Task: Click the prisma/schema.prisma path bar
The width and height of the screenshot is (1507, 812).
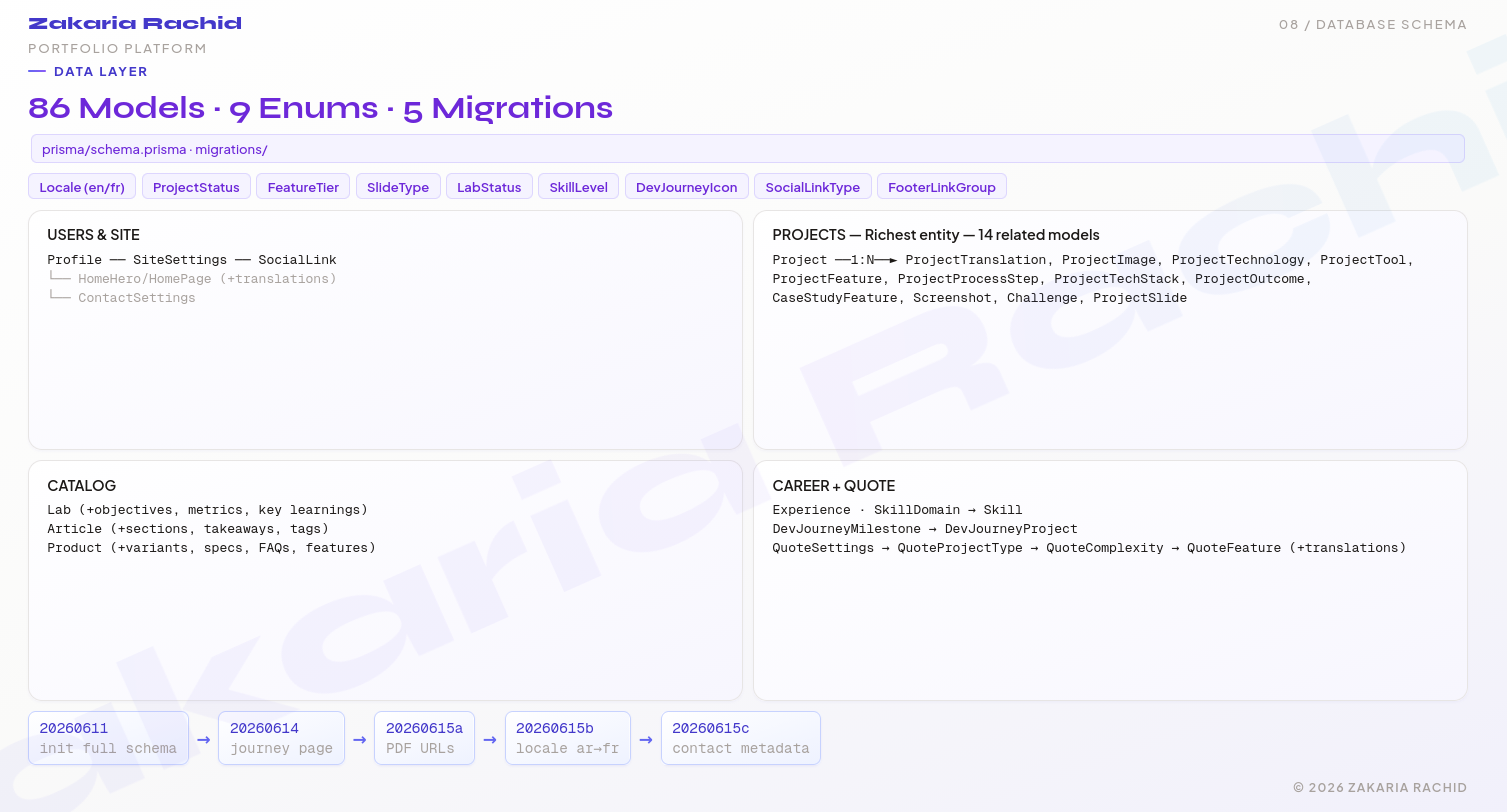Action: tap(748, 149)
